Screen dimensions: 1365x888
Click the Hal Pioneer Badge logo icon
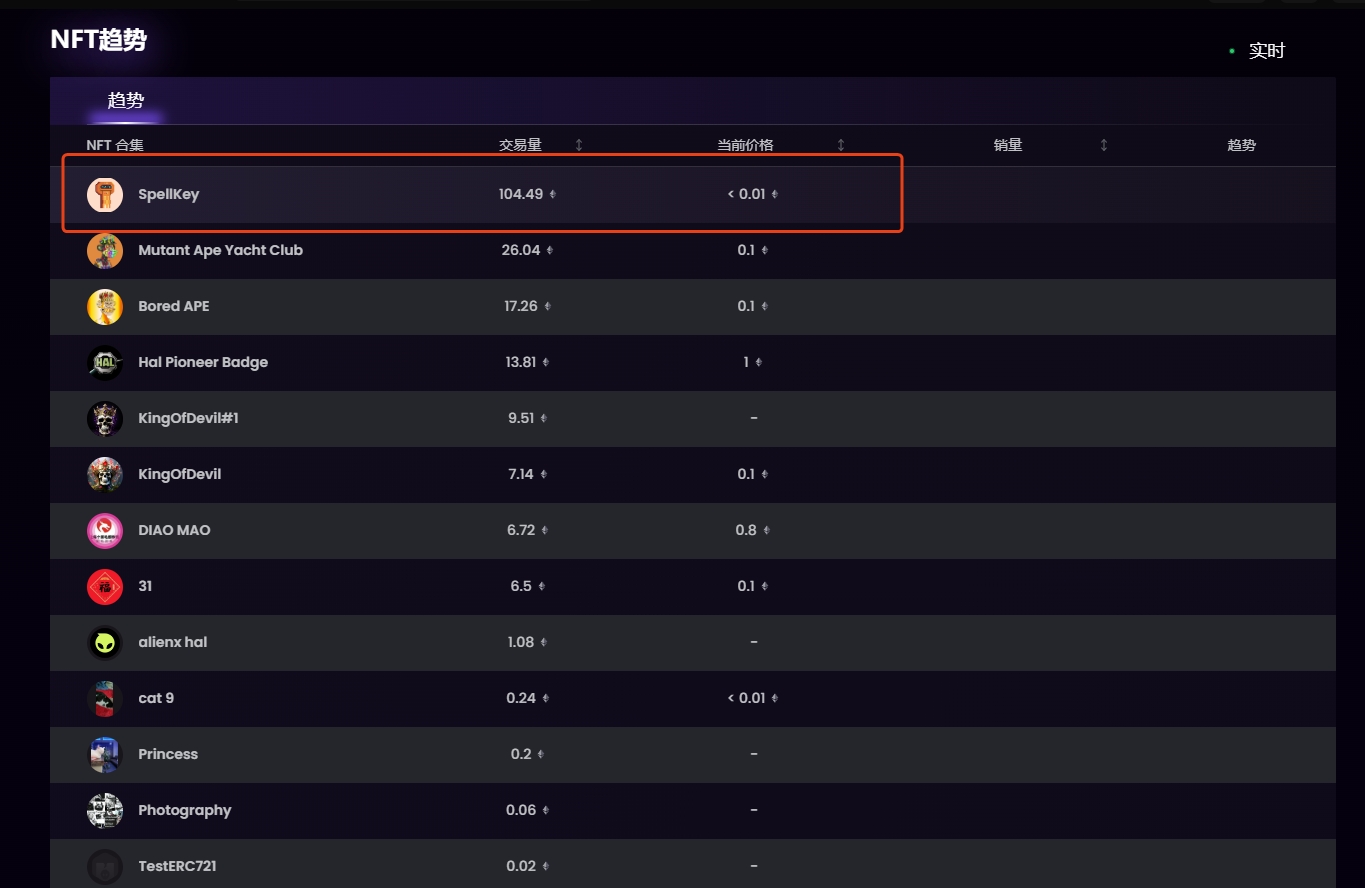click(105, 363)
